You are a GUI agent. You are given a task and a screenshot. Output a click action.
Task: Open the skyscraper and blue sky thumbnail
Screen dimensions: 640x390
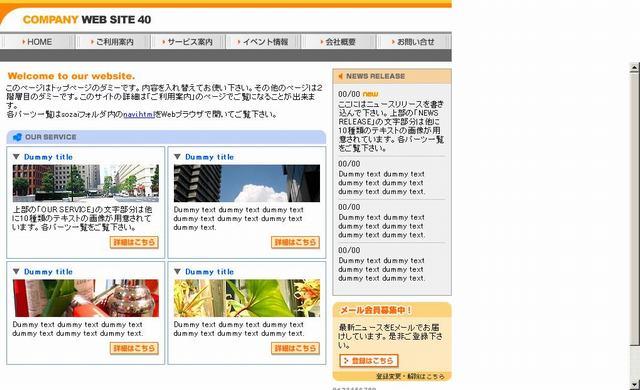tap(247, 183)
